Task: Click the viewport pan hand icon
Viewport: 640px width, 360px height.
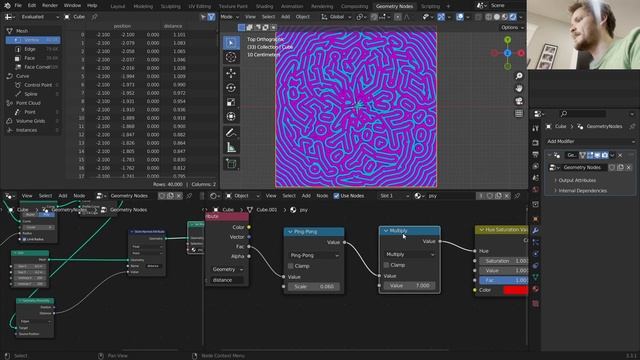Action: (519, 89)
